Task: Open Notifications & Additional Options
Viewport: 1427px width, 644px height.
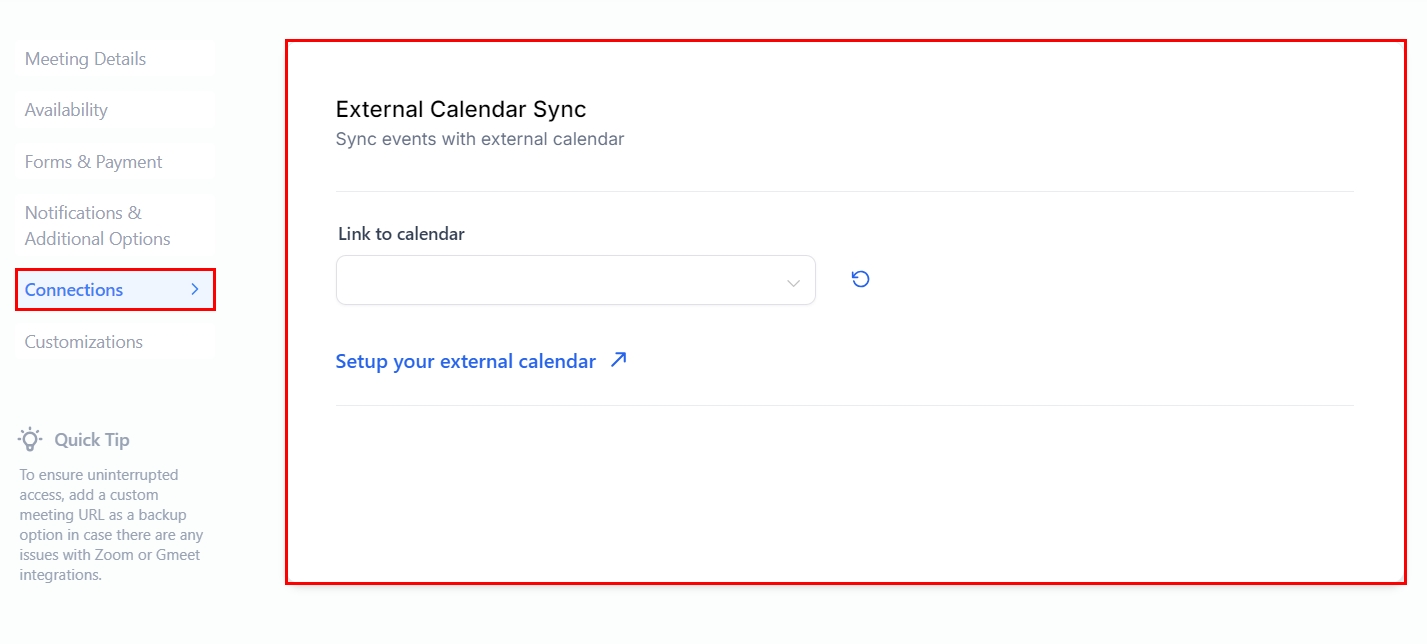Action: coord(97,226)
